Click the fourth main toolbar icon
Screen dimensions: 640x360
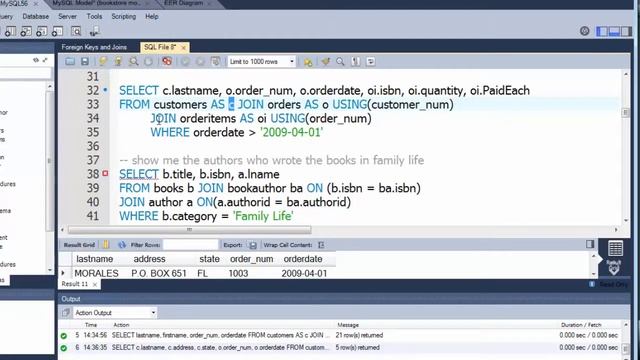pyautogui.click(x=58, y=31)
